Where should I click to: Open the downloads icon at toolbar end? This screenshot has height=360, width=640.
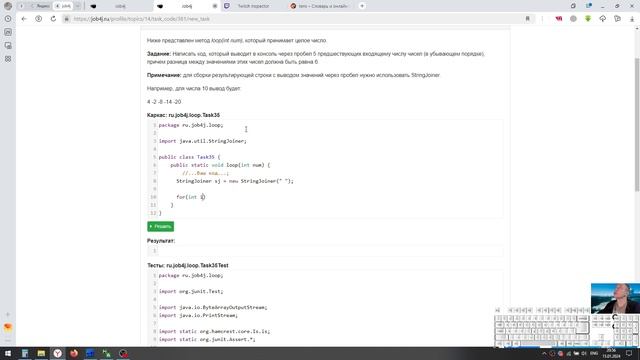[x=632, y=19]
